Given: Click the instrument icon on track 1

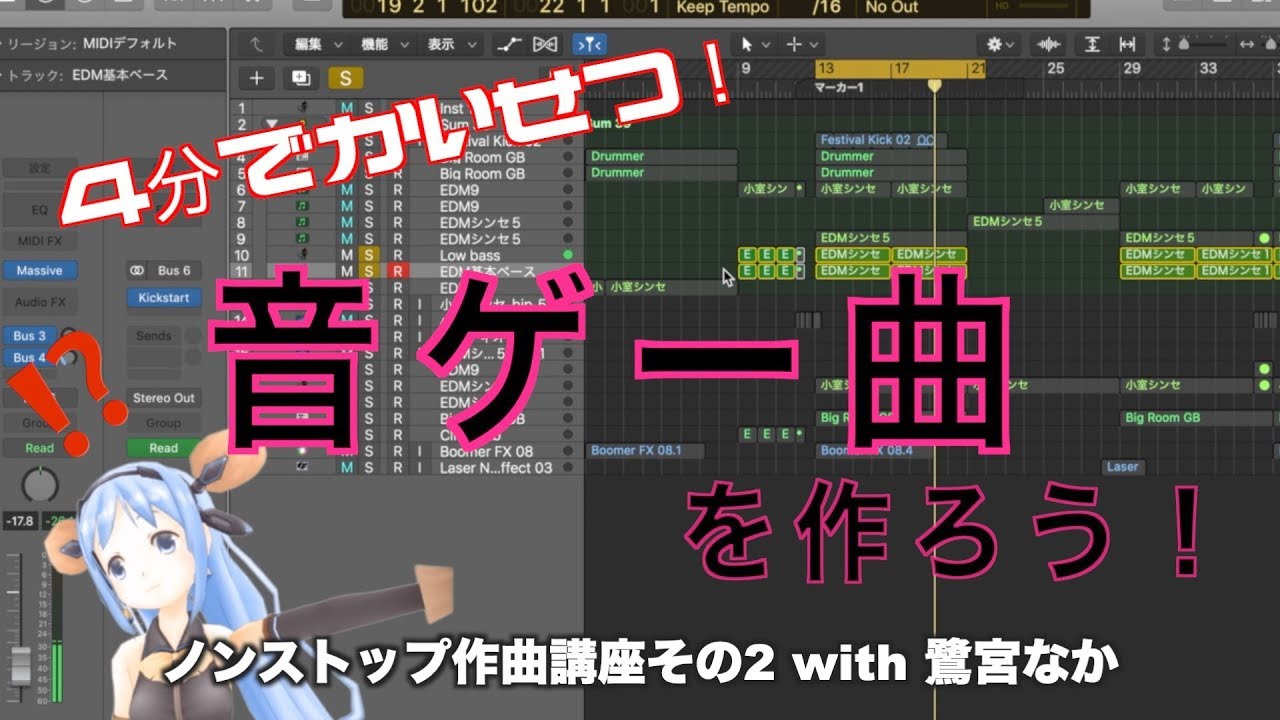Looking at the screenshot, I should click(302, 107).
